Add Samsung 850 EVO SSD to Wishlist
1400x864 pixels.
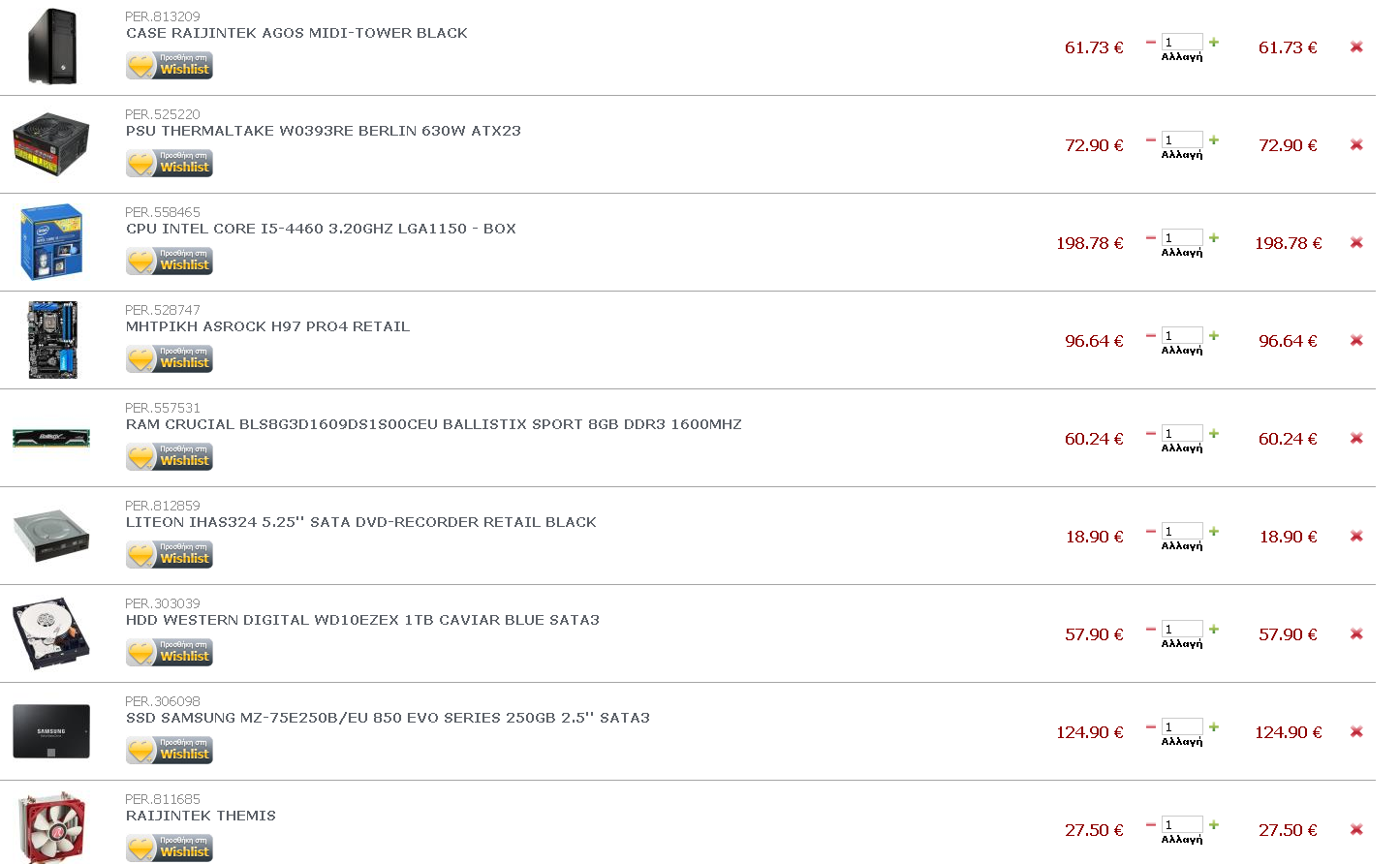coord(170,751)
